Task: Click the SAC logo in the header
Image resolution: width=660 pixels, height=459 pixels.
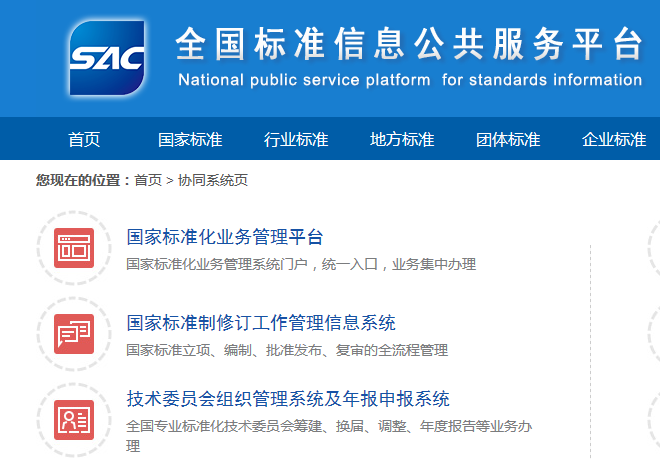Action: tap(107, 58)
